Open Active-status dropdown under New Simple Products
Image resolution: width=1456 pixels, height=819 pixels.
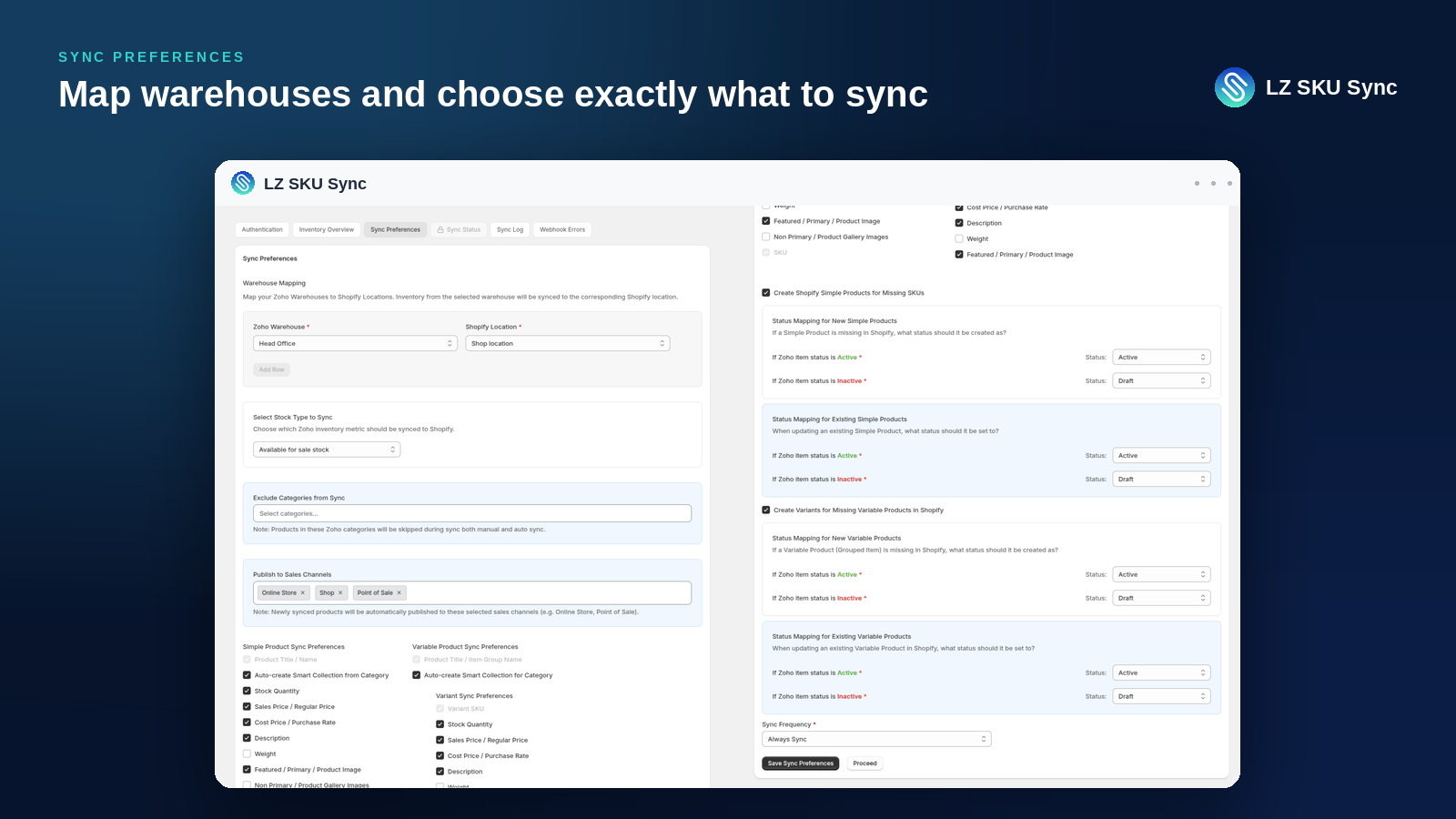pyautogui.click(x=1162, y=358)
